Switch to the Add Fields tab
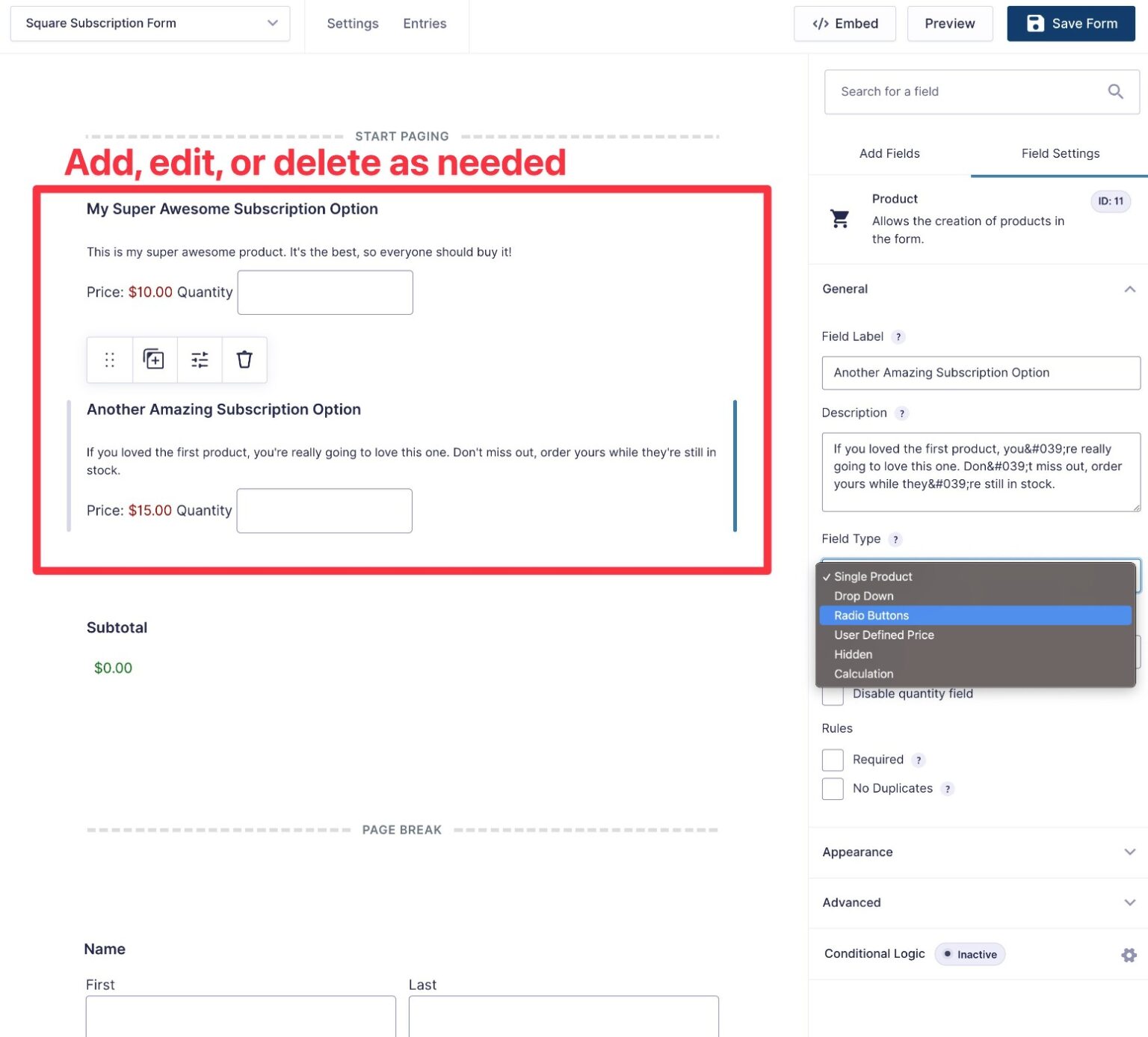Screen dimensions: 1148x1037 click(x=889, y=153)
